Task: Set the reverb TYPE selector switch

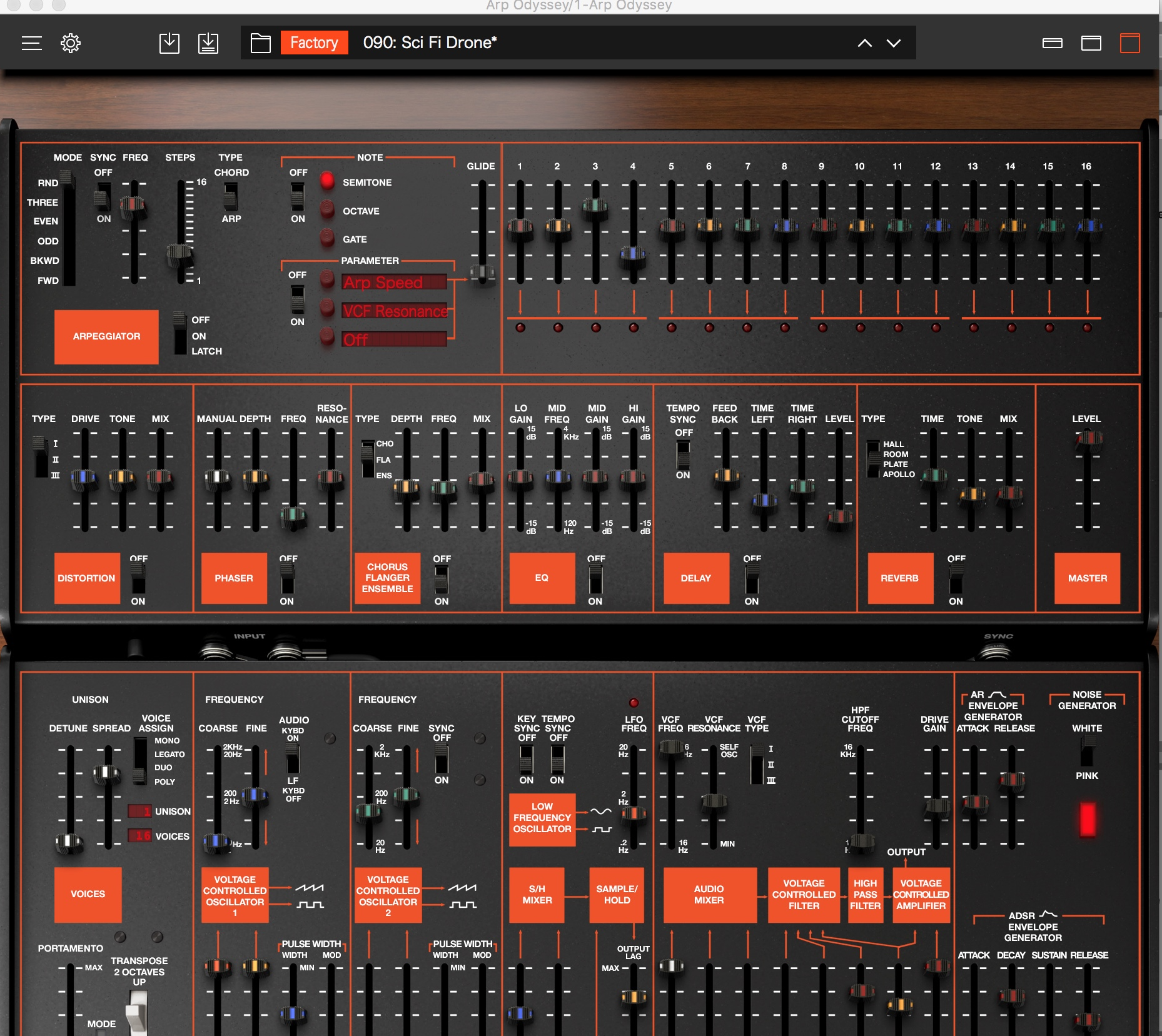Action: (873, 458)
